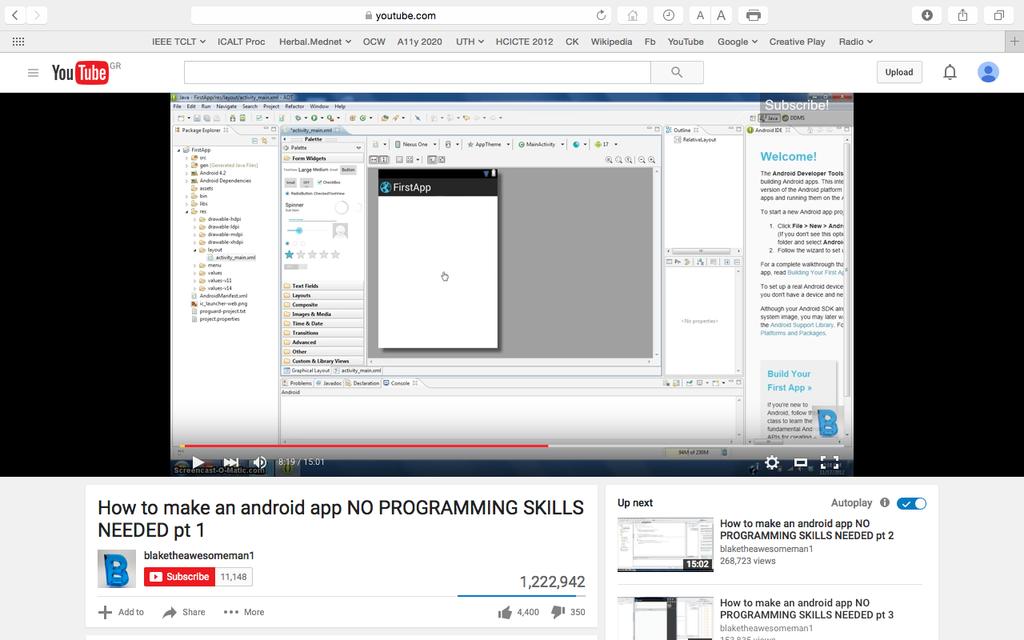
Task: Turn off the Autoplay switch
Action: pos(911,503)
